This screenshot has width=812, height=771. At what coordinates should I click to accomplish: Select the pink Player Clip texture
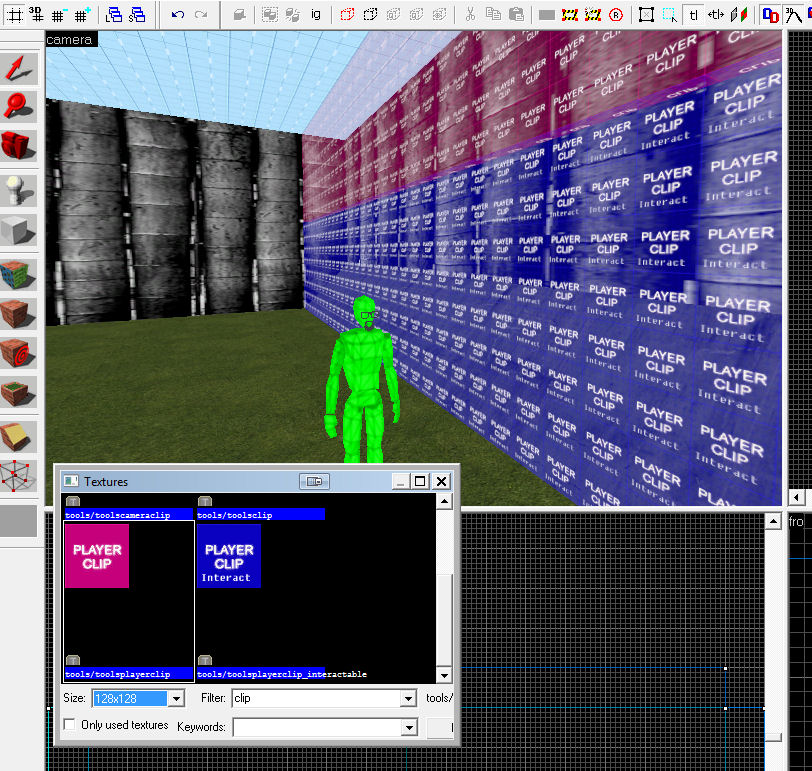click(97, 556)
